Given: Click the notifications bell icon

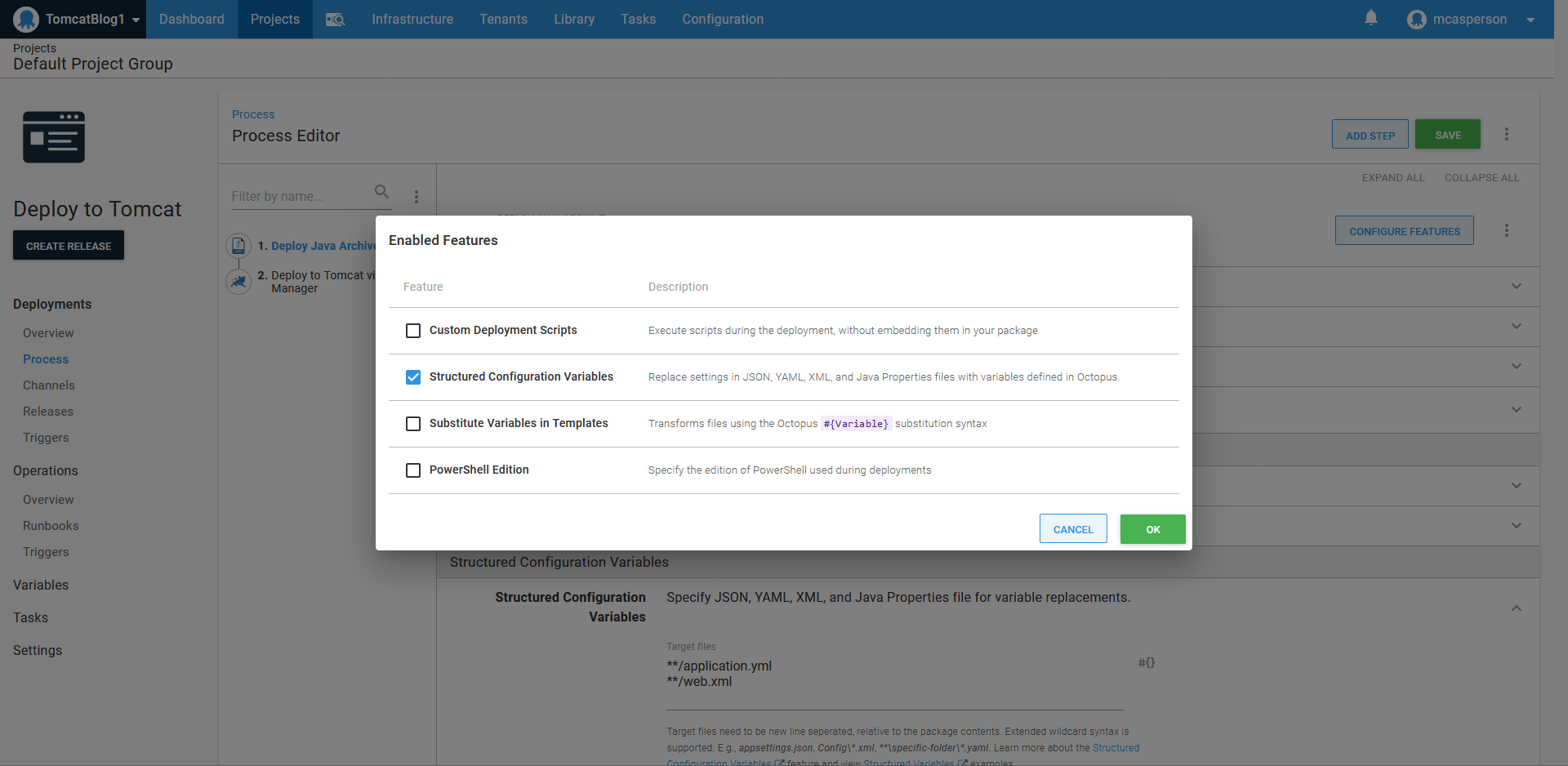Looking at the screenshot, I should (1371, 18).
